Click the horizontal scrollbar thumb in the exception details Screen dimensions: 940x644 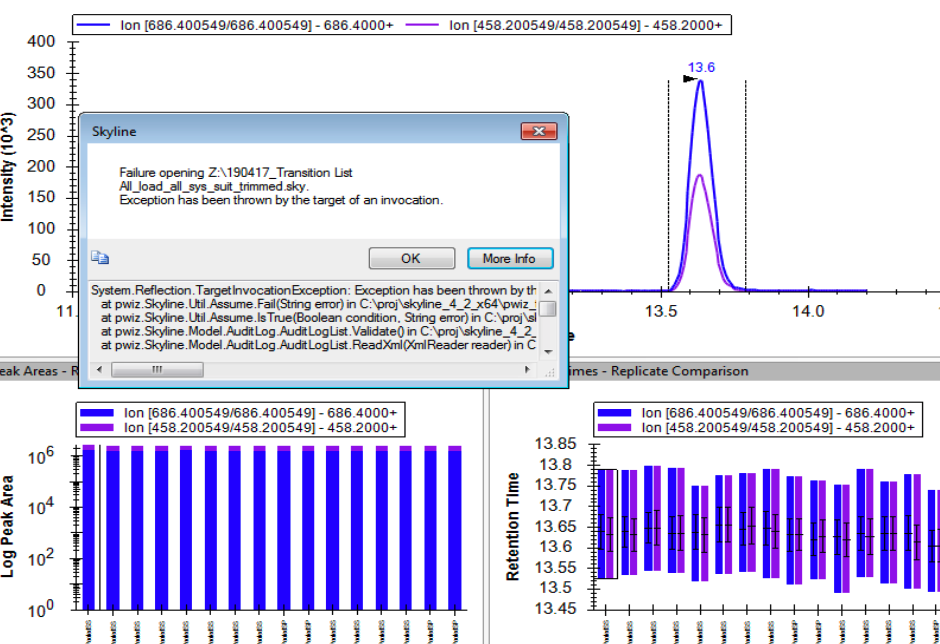[156, 369]
